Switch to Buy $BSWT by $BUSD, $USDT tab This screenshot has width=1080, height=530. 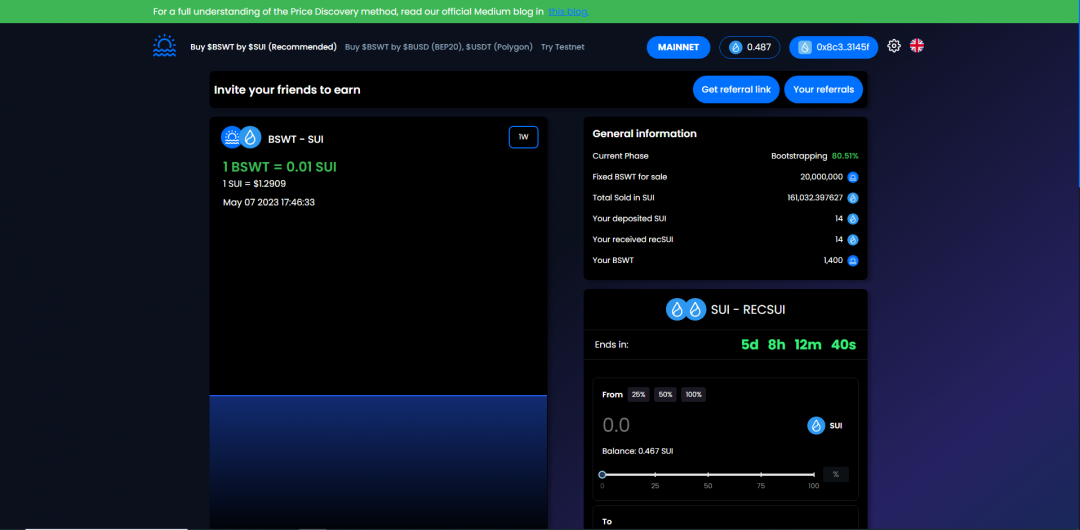(x=438, y=47)
